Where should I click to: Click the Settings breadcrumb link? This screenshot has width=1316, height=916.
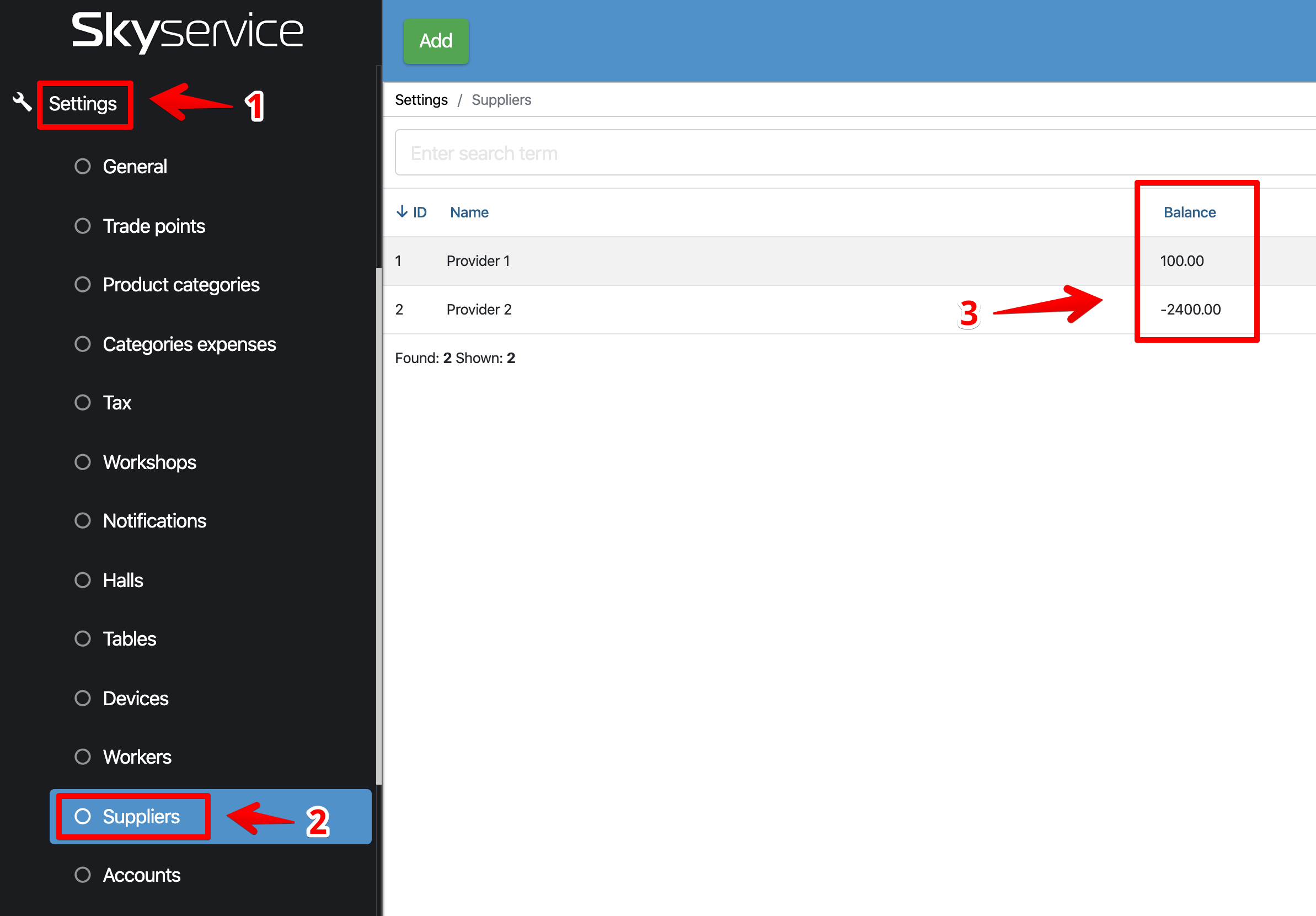tap(421, 100)
